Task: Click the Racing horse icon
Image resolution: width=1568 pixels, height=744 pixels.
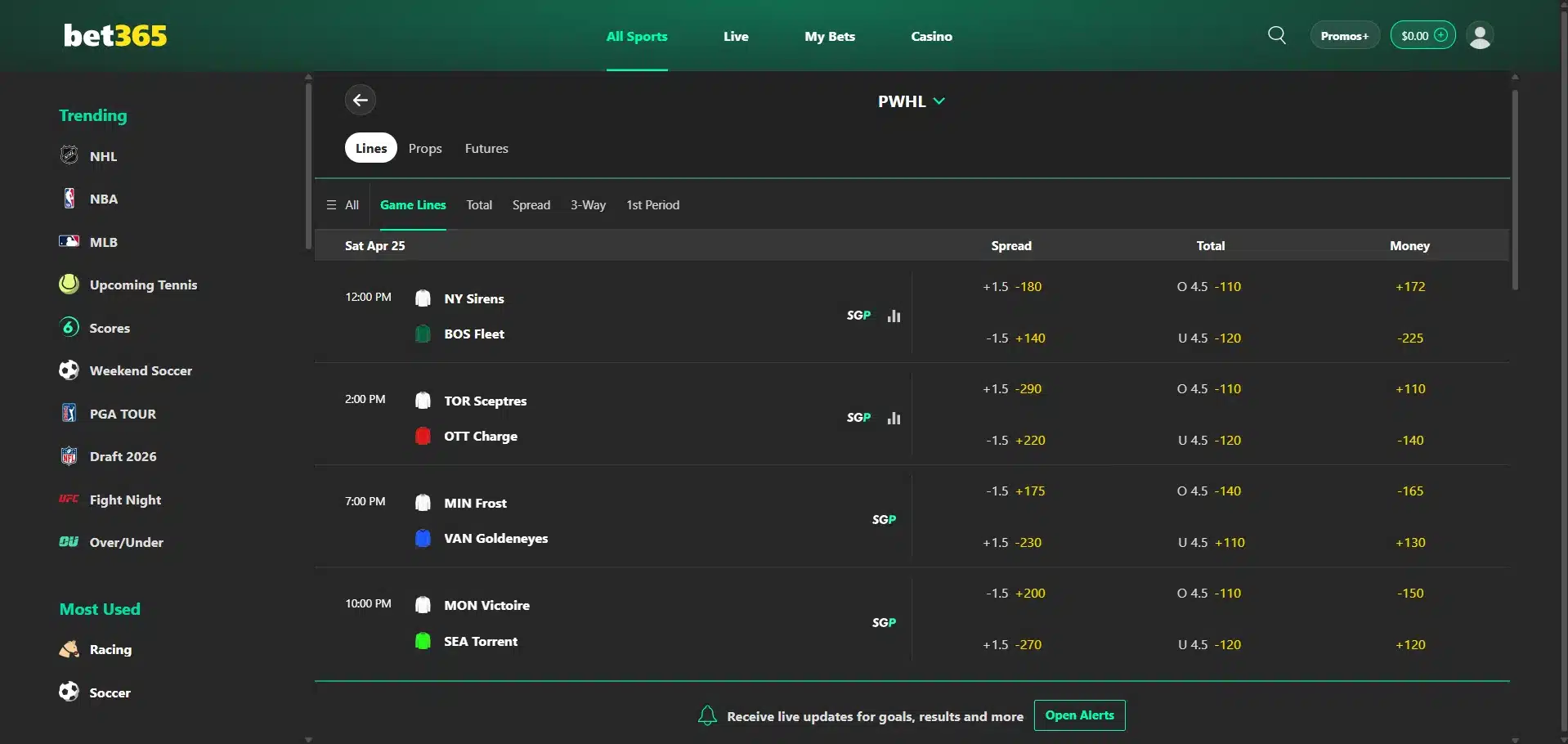Action: pyautogui.click(x=69, y=649)
